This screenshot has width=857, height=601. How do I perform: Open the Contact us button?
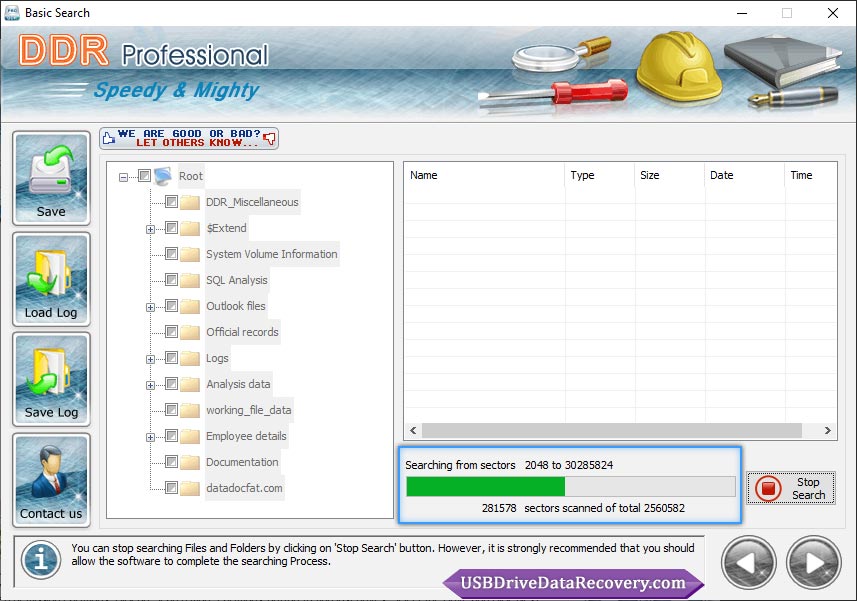coord(51,480)
